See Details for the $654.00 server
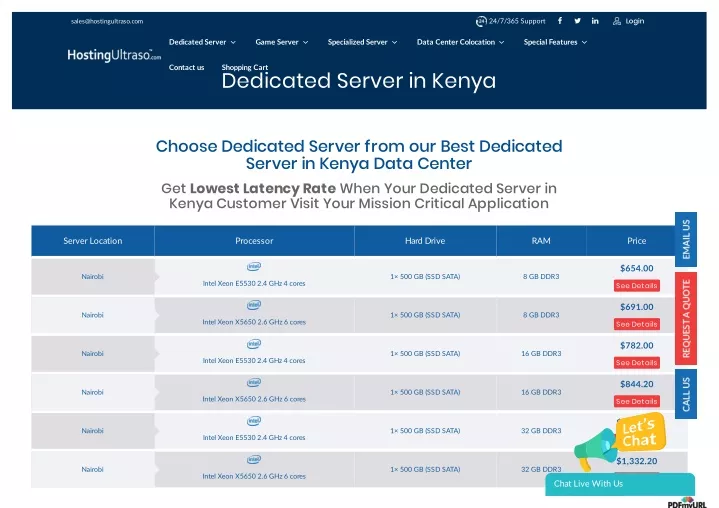This screenshot has height=508, width=719. pyautogui.click(x=637, y=286)
